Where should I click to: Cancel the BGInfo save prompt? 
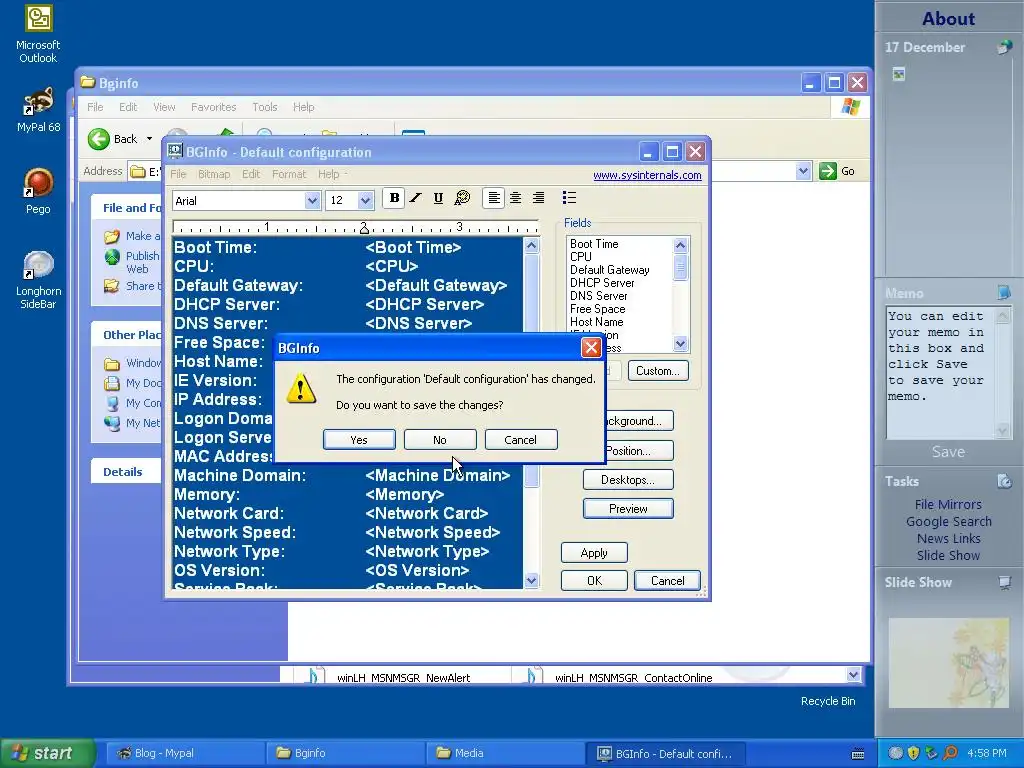point(520,440)
